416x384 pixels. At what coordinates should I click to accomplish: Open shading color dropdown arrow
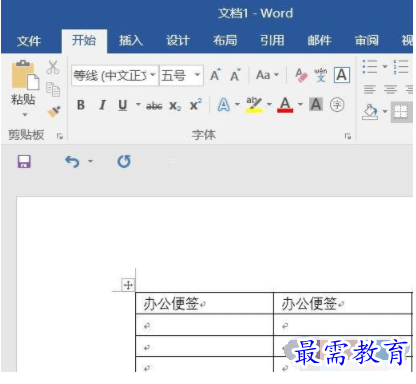(385, 111)
